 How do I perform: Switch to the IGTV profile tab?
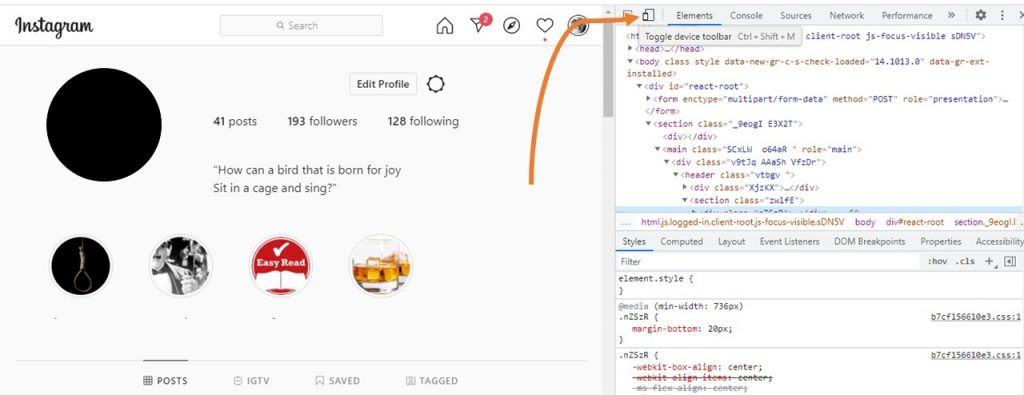click(251, 381)
